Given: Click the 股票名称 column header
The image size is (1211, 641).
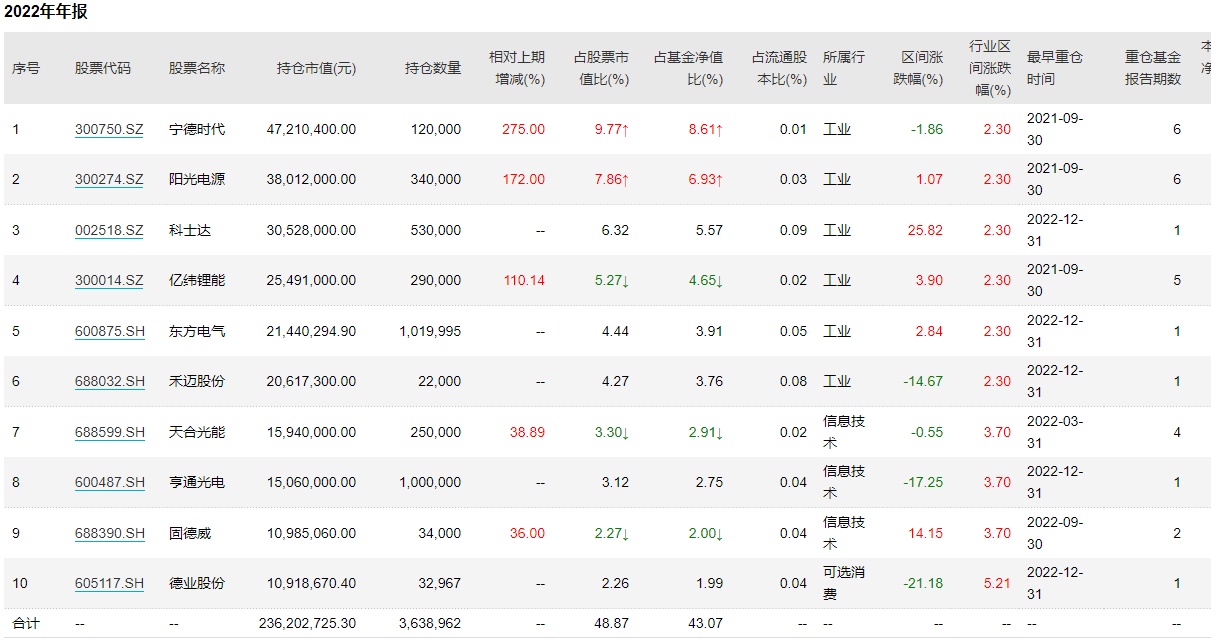Looking at the screenshot, I should click(197, 68).
